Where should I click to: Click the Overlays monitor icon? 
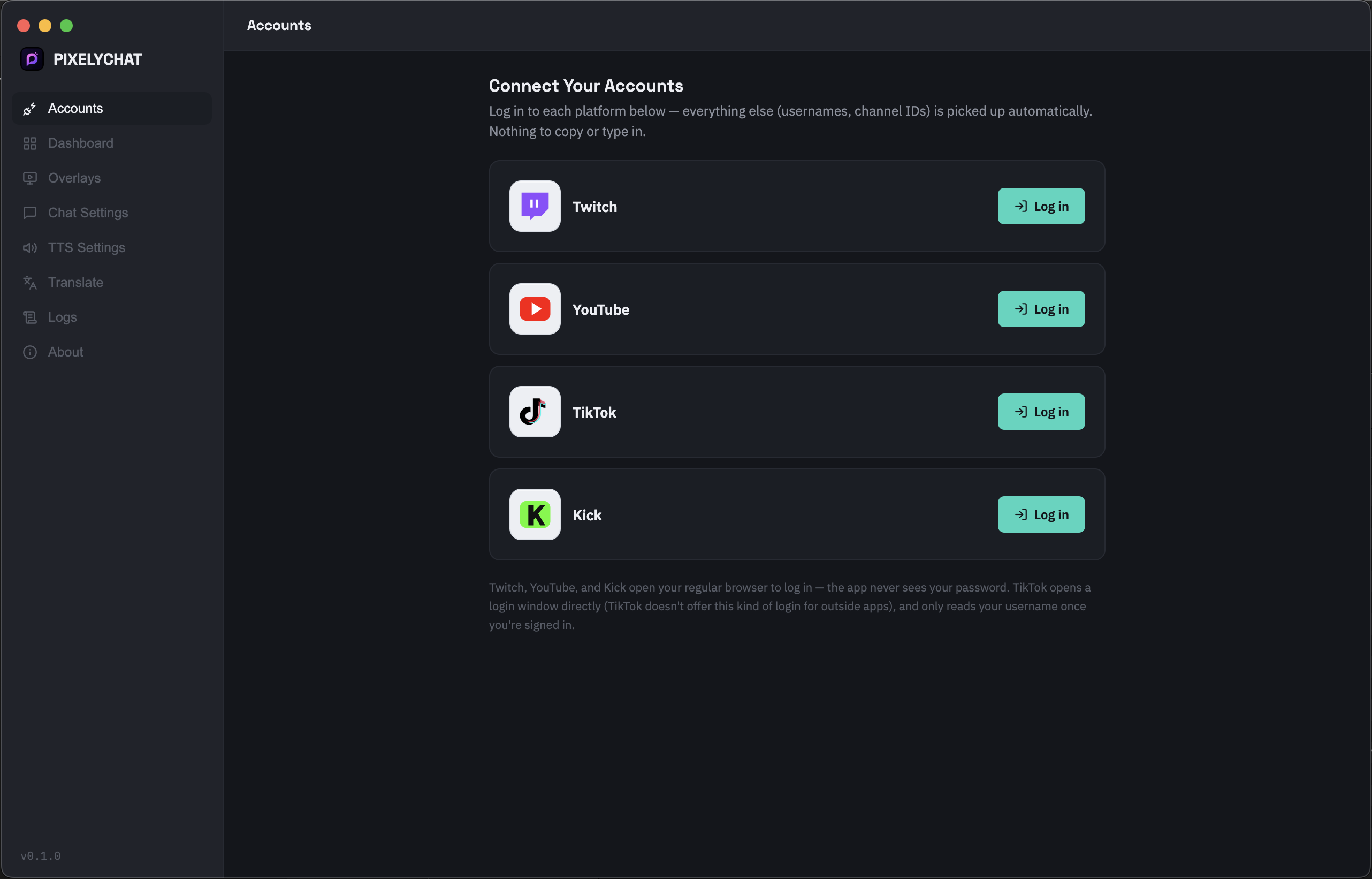[29, 178]
